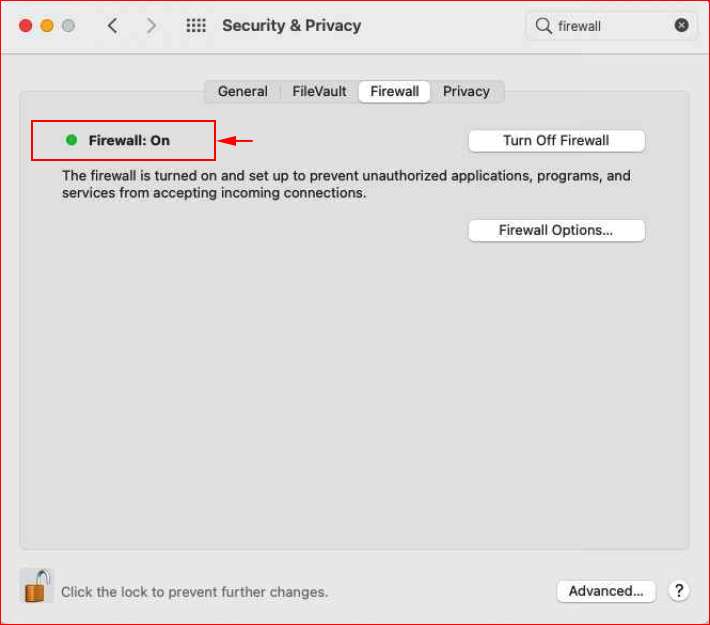Open the Advanced settings sheet
Image resolution: width=710 pixels, height=625 pixels.
pos(606,591)
